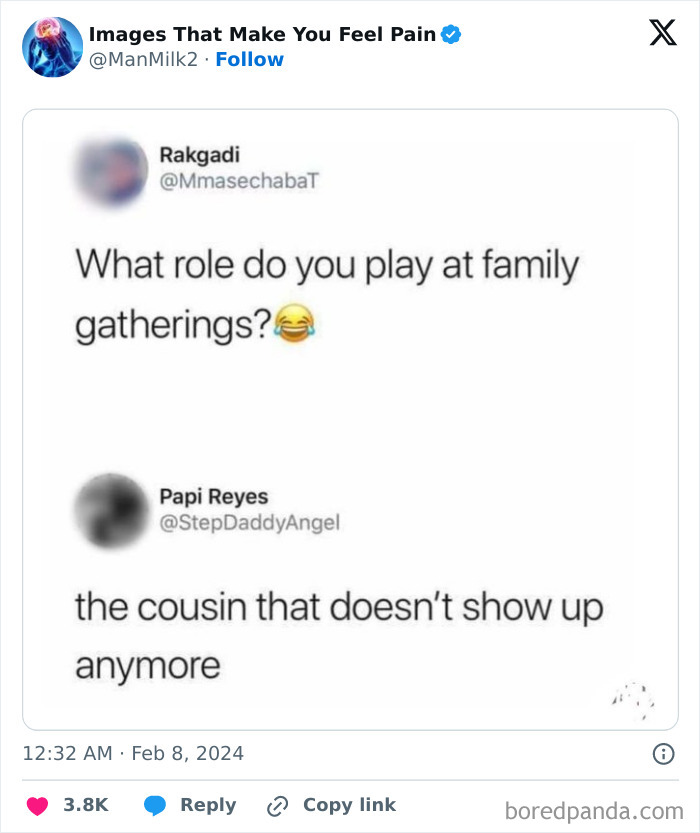Click the 3.8K likes count

(x=85, y=805)
